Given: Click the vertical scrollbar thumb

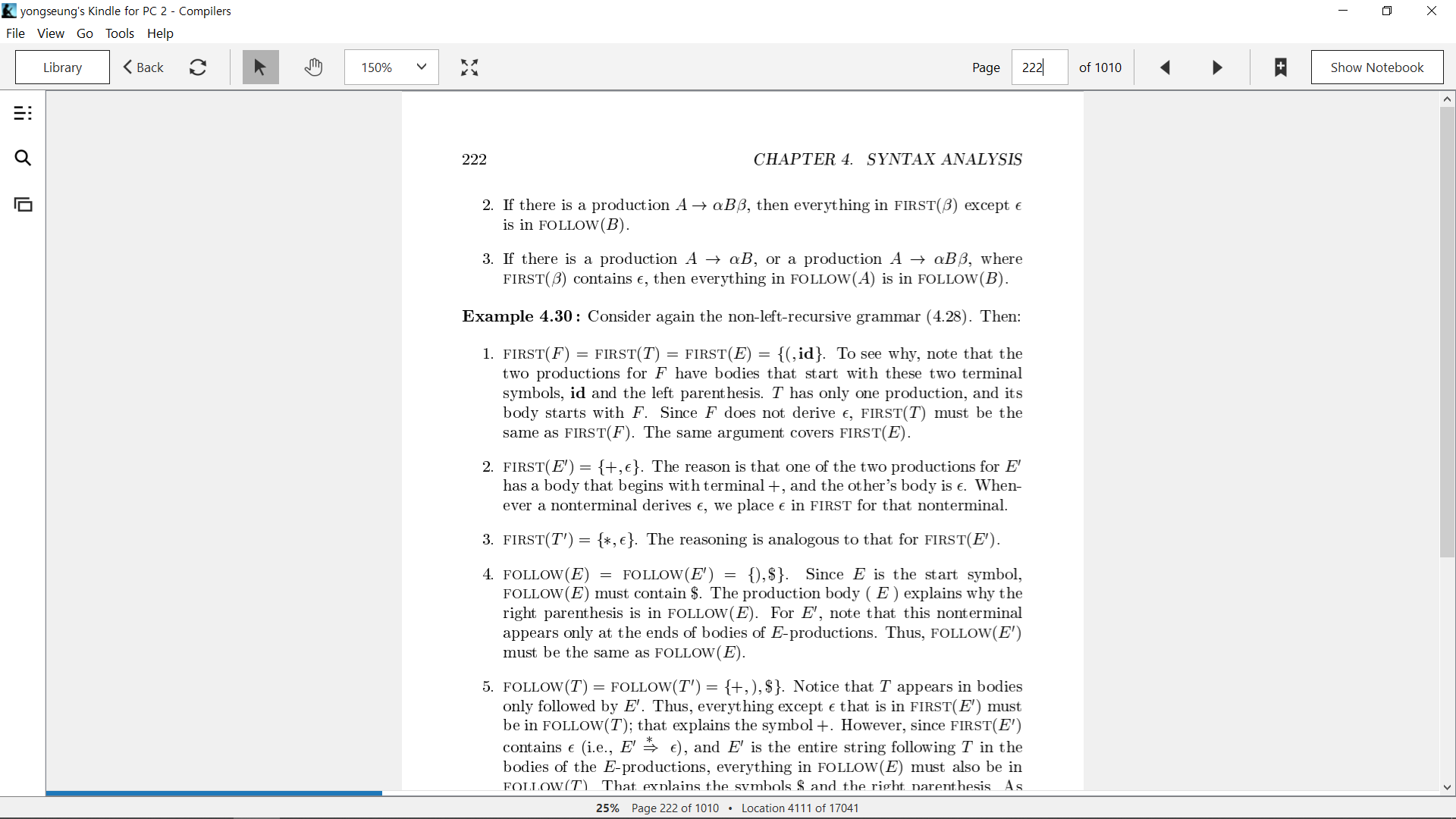Looking at the screenshot, I should point(1448,332).
